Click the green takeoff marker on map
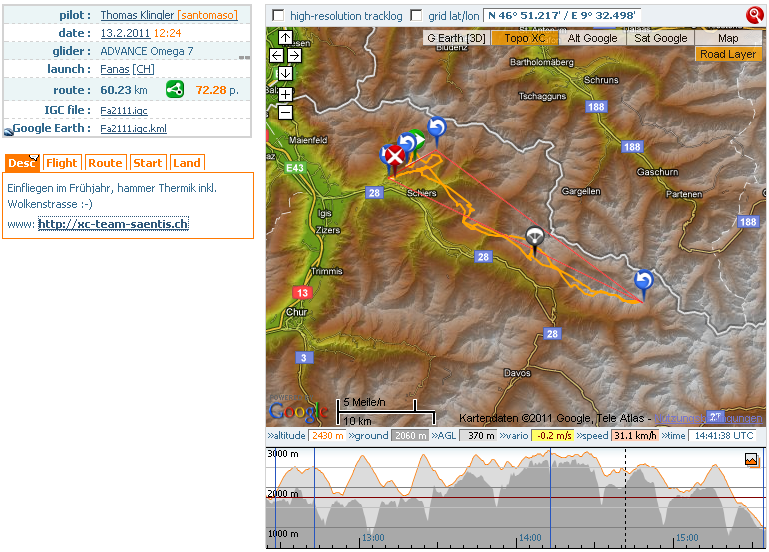 [x=417, y=139]
